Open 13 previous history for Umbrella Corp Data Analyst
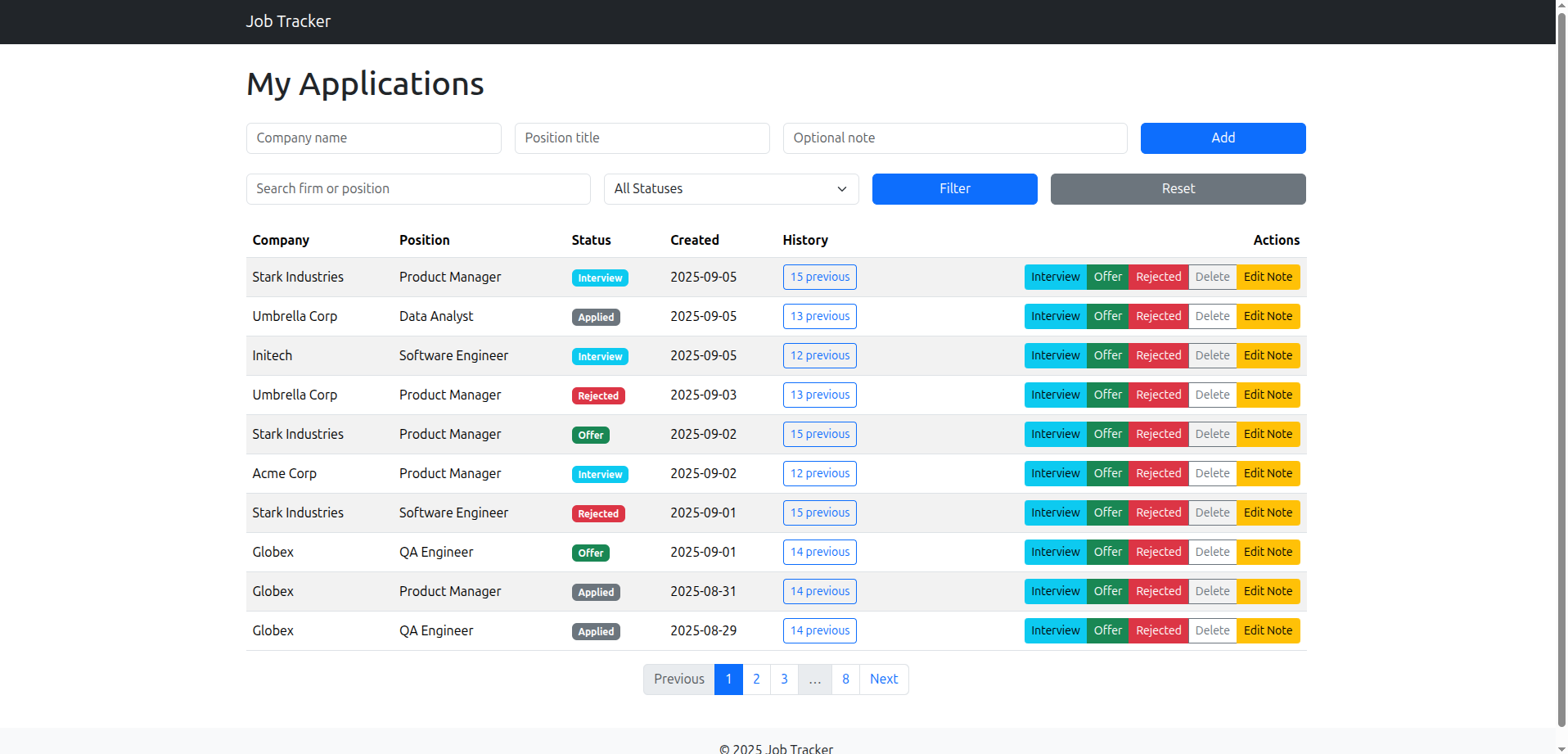The width and height of the screenshot is (1568, 754). click(x=819, y=316)
